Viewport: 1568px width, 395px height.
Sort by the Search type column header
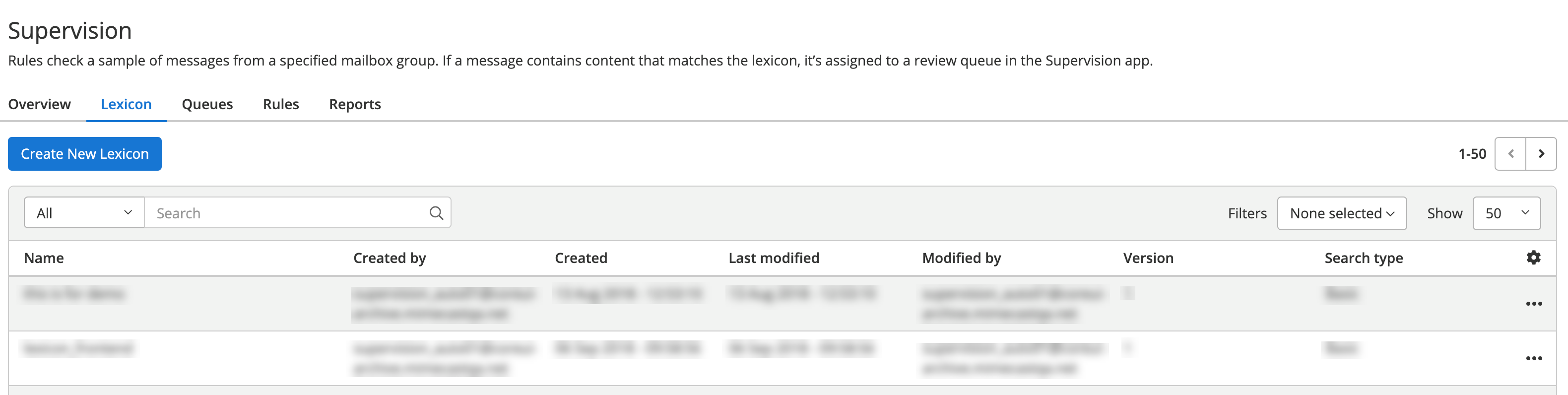click(x=1364, y=258)
